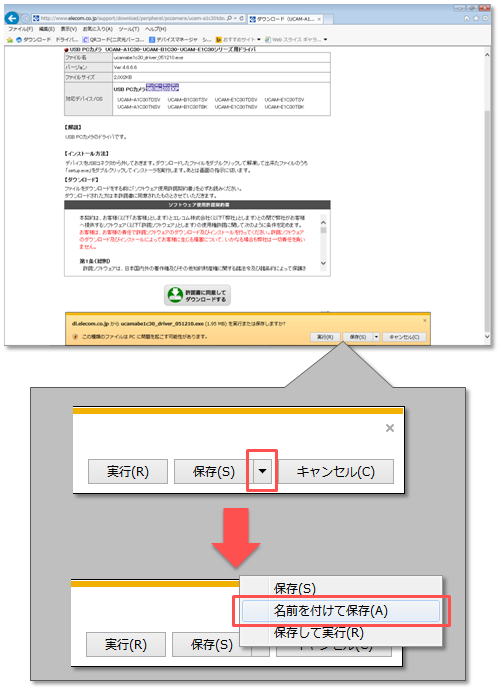Expand the Web スライス ギャラリー dropdown
Screen dimensions: 501x691
[x=325, y=40]
